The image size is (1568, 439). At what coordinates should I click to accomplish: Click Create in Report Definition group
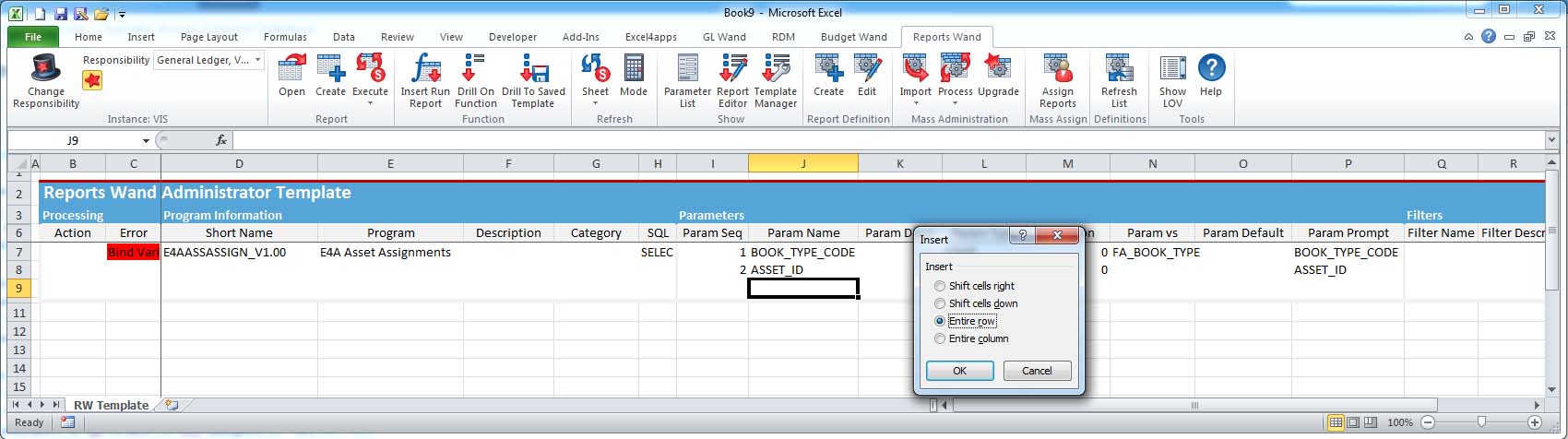(828, 67)
